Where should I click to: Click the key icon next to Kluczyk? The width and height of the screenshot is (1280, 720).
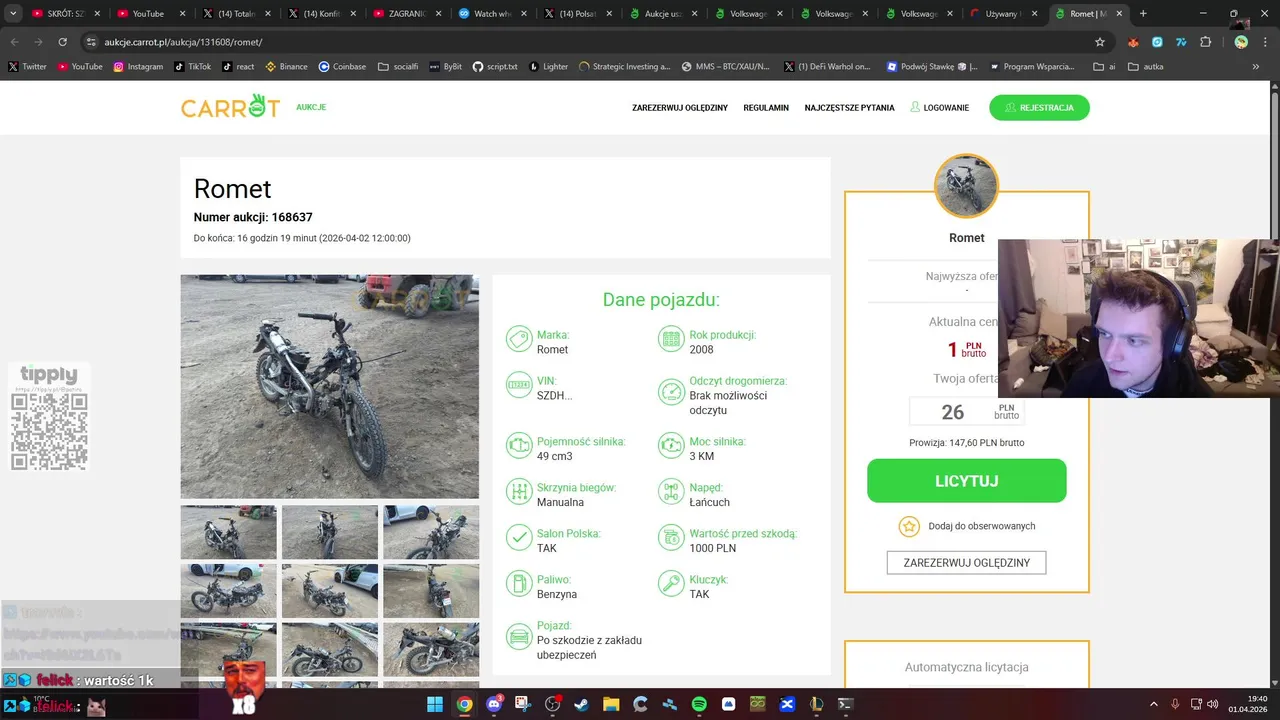(670, 583)
